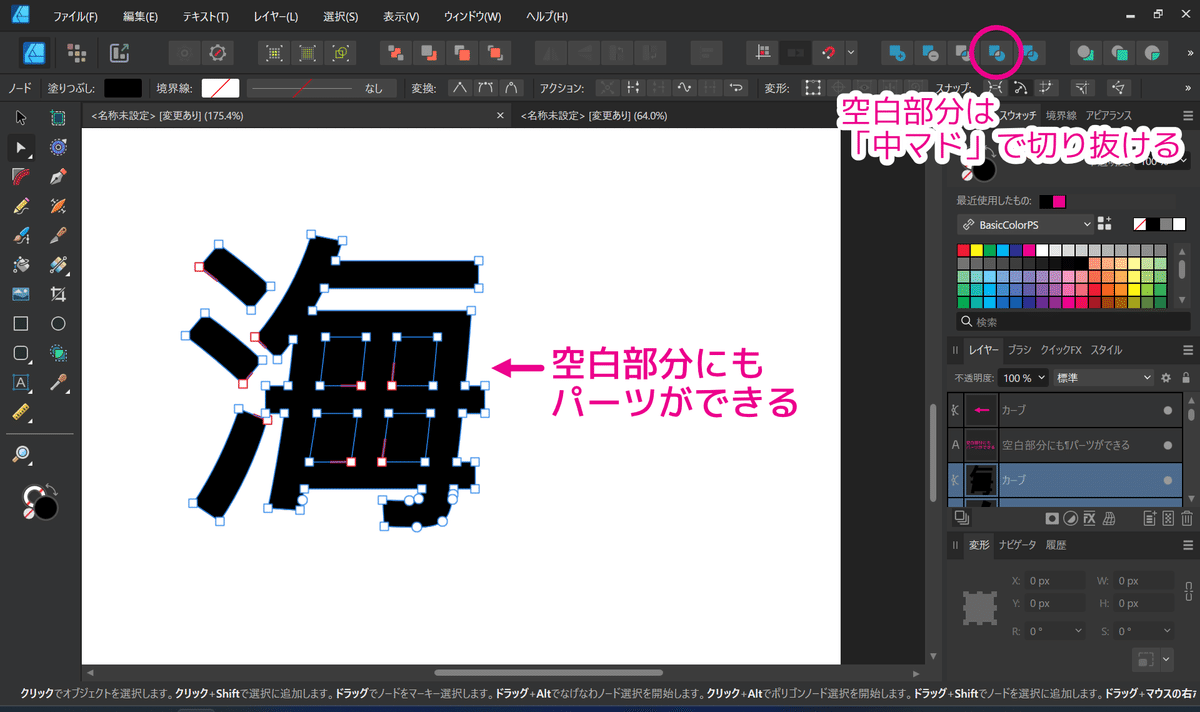Select the Artboard tool
The width and height of the screenshot is (1200, 712).
pos(58,119)
